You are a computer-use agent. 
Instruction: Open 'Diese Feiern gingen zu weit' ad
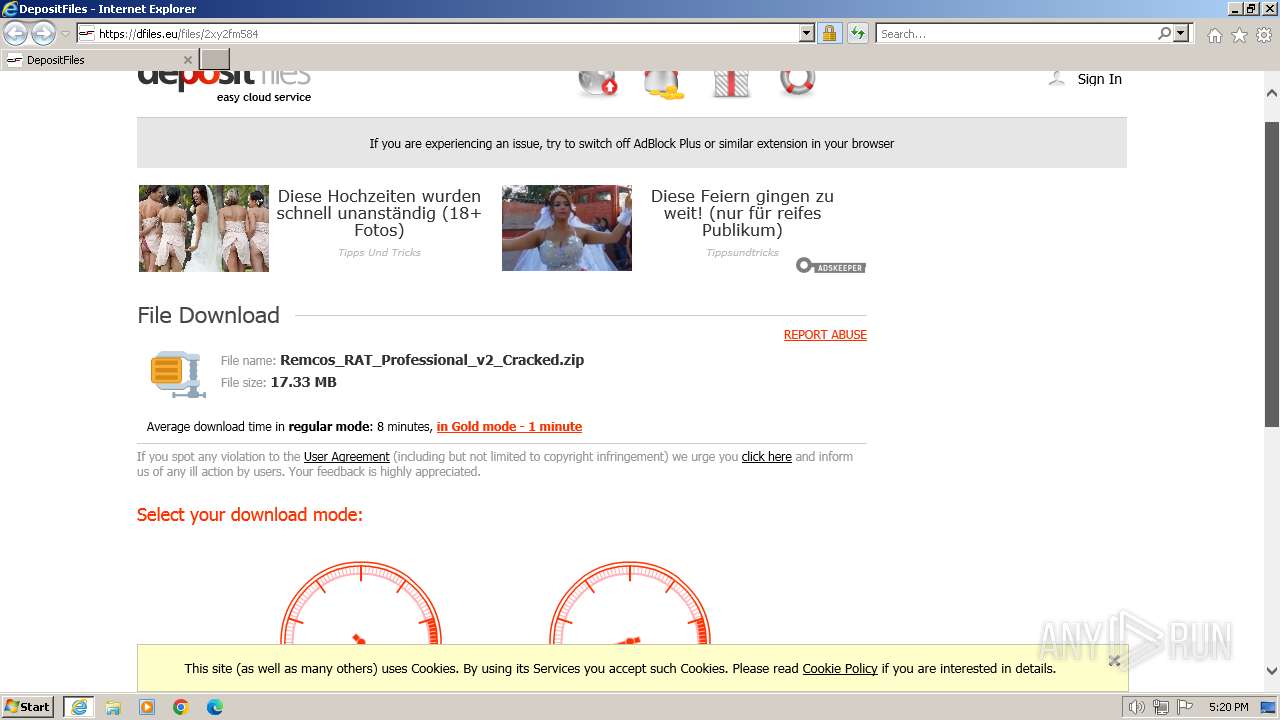(x=742, y=213)
